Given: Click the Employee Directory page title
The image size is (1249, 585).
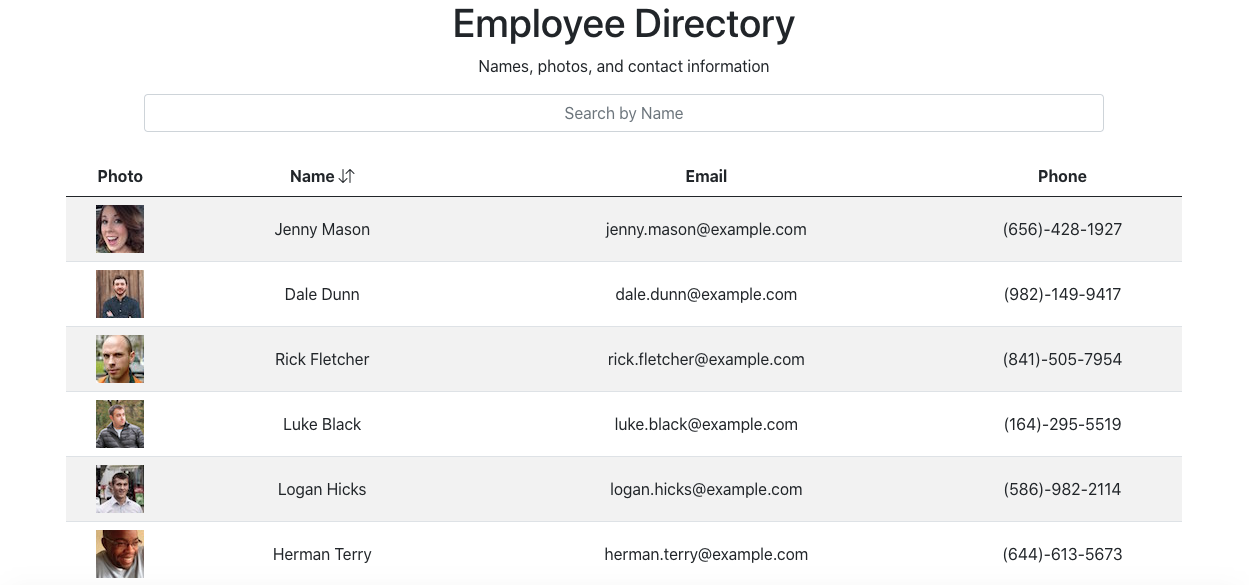Looking at the screenshot, I should (x=623, y=23).
